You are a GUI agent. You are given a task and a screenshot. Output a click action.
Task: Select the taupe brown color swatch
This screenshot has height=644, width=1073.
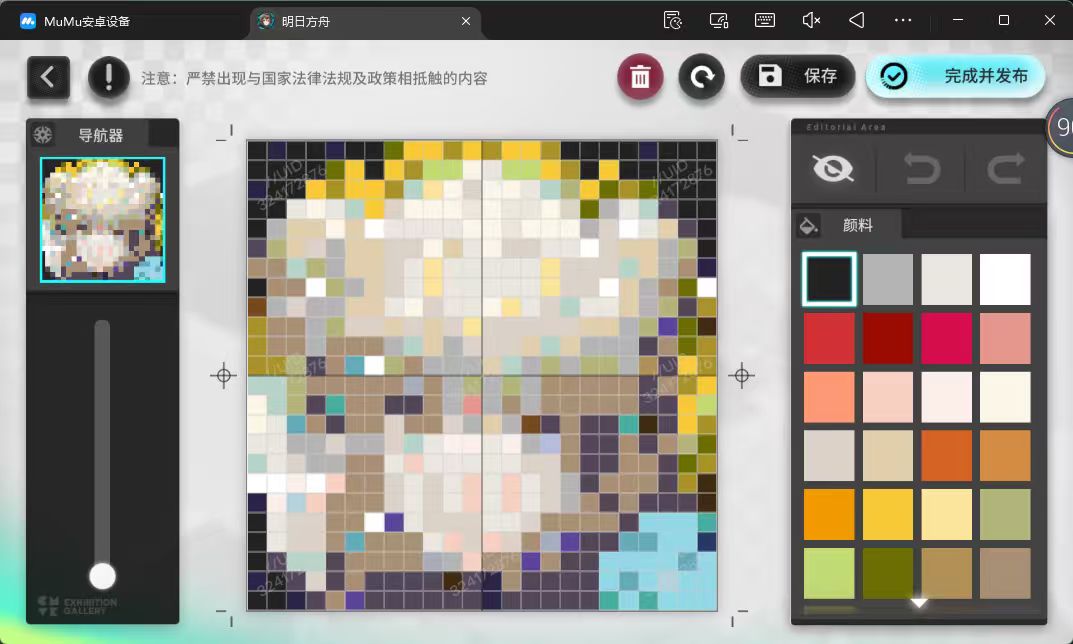[1005, 574]
